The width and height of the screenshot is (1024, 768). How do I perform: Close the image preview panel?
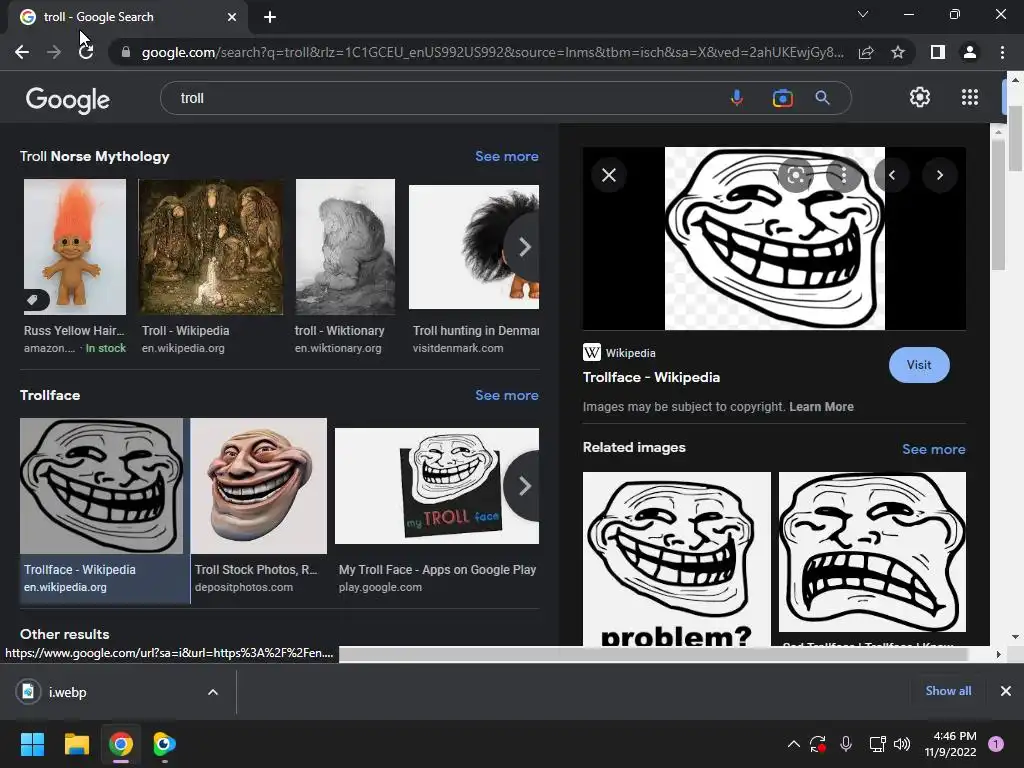[x=609, y=175]
